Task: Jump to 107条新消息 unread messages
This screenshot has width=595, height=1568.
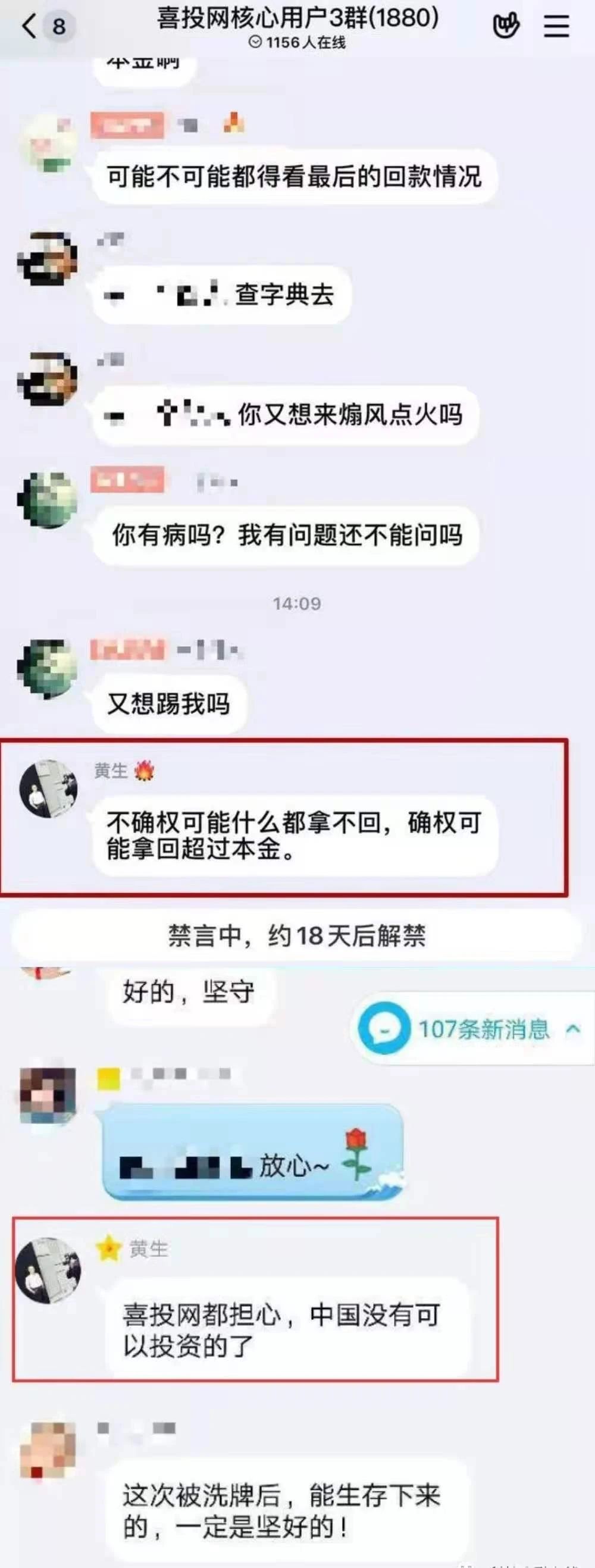Action: [474, 1029]
